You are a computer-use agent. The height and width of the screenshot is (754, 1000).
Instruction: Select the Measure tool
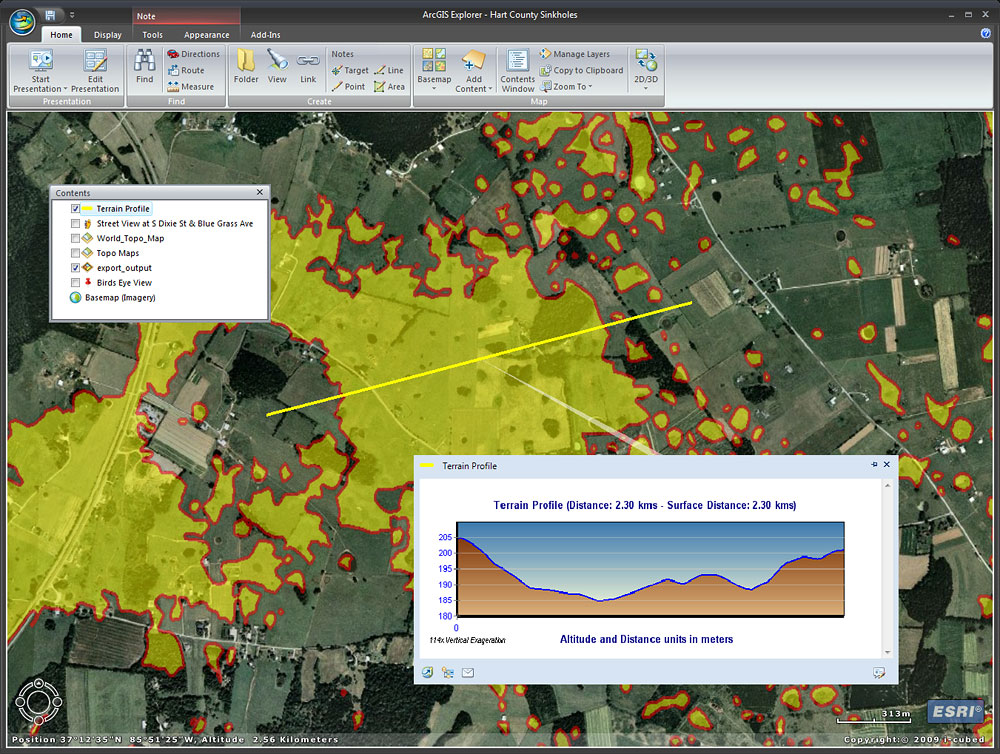pos(191,87)
